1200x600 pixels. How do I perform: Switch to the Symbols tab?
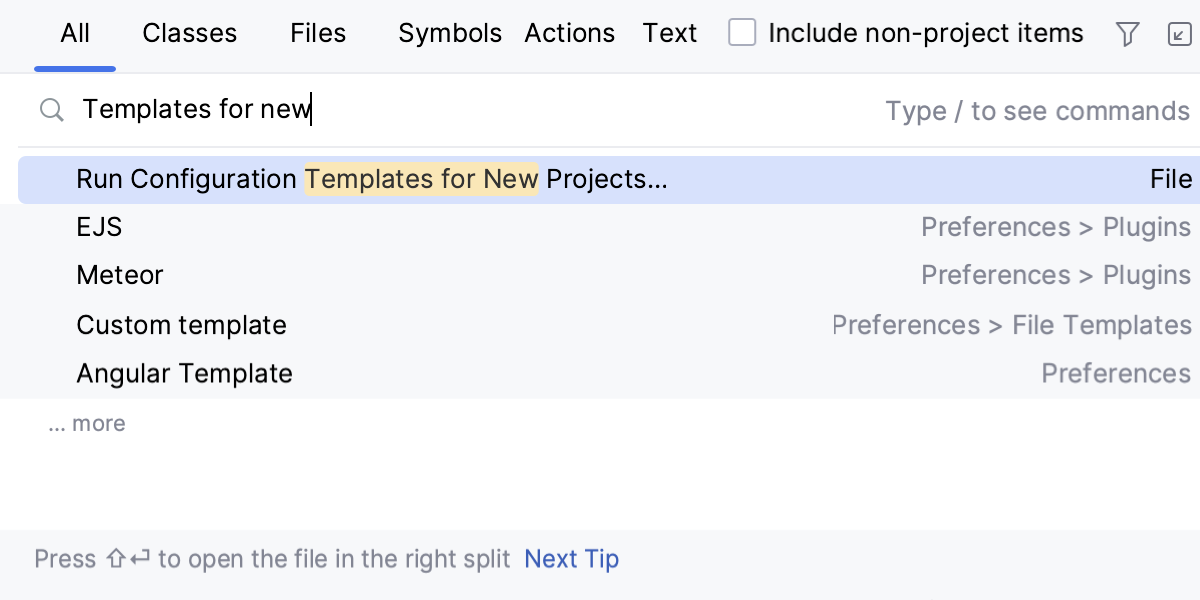pyautogui.click(x=450, y=32)
